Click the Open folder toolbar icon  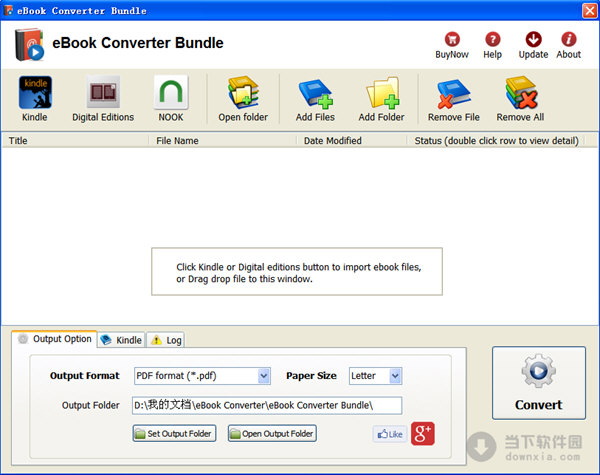coord(243,92)
